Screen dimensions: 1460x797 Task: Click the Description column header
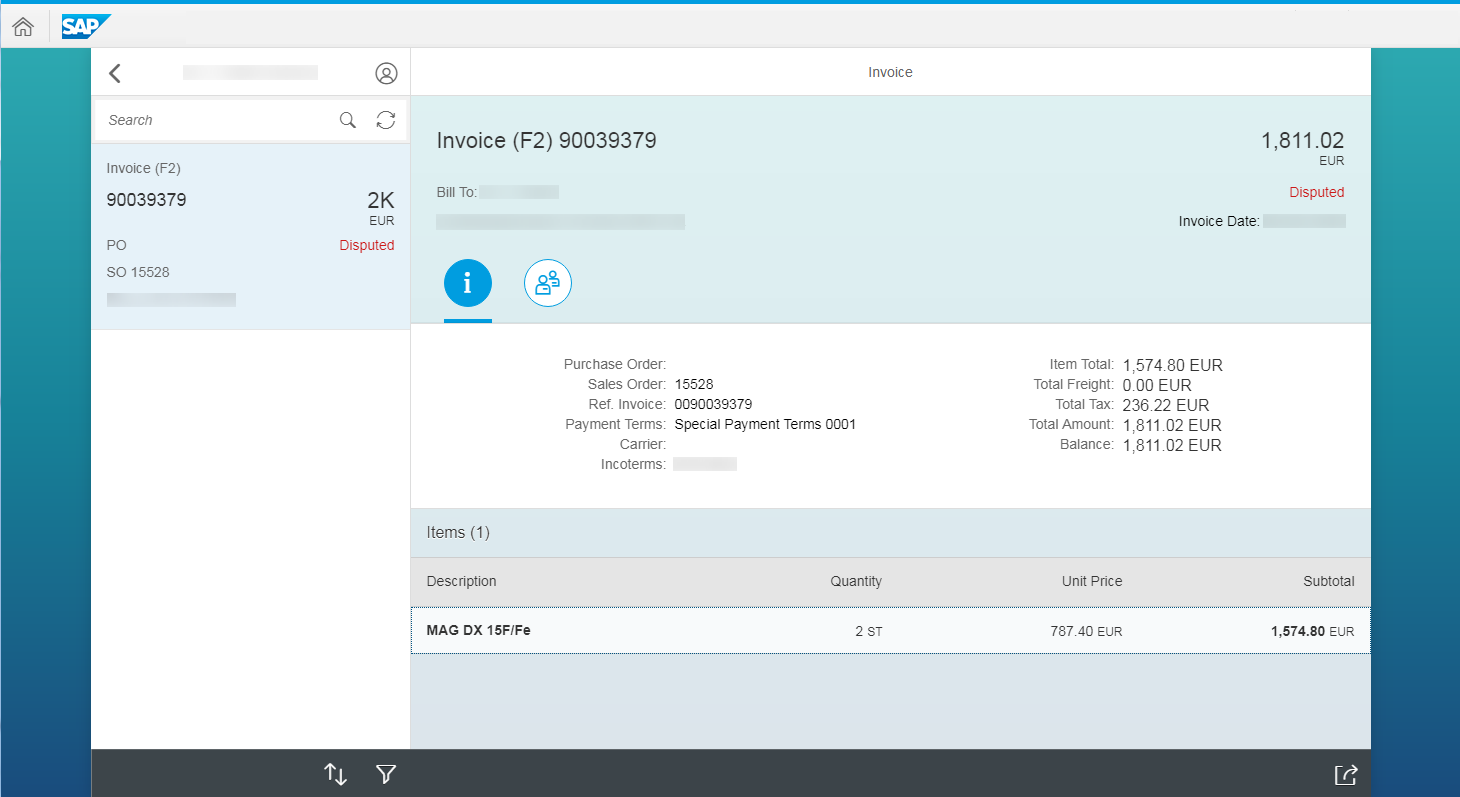click(x=461, y=581)
